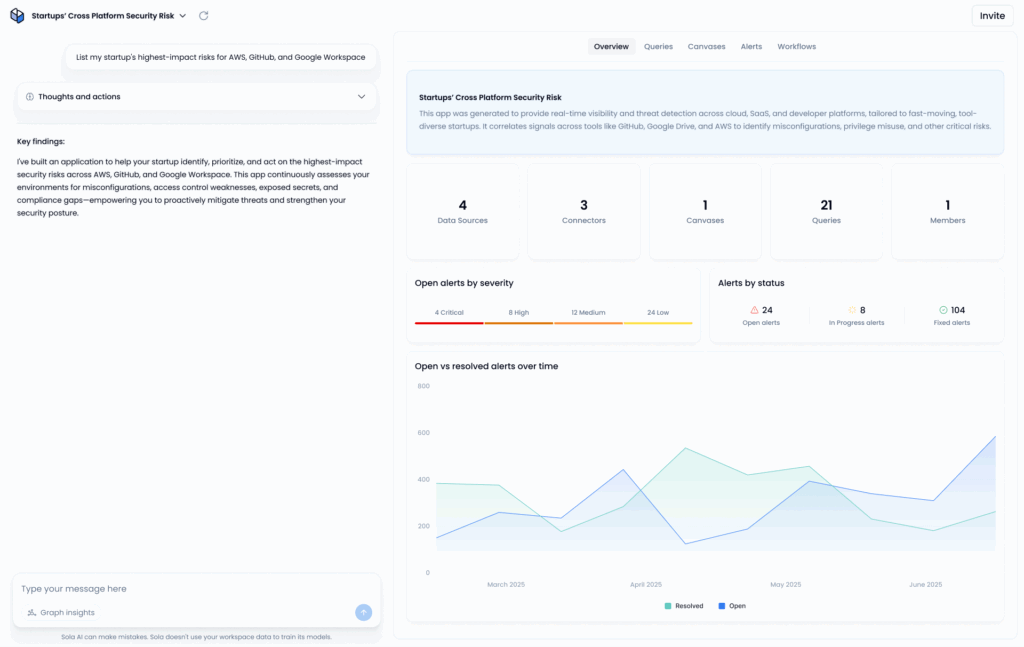1024x647 pixels.
Task: Click the send message arrow icon
Action: tap(363, 611)
